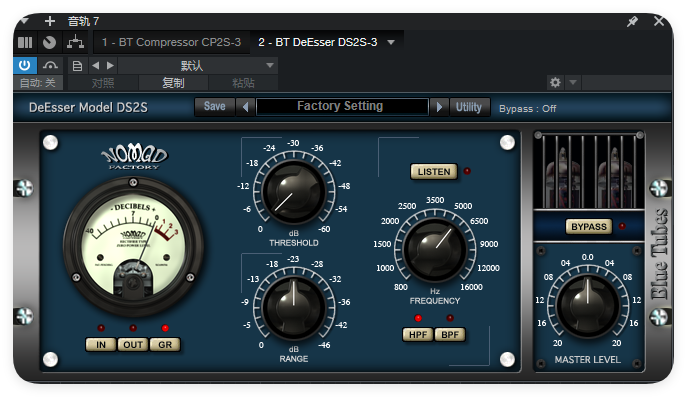The image size is (687, 397).
Task: Go to previous host preset arrow
Action: tap(96, 66)
